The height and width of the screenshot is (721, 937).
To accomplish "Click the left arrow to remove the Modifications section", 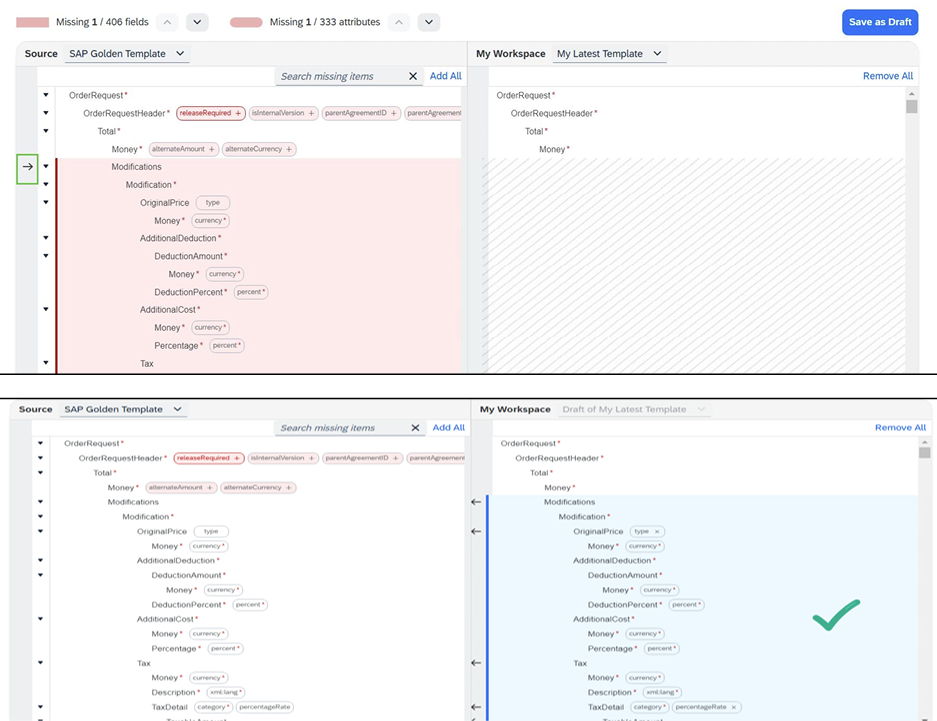I will click(x=476, y=501).
